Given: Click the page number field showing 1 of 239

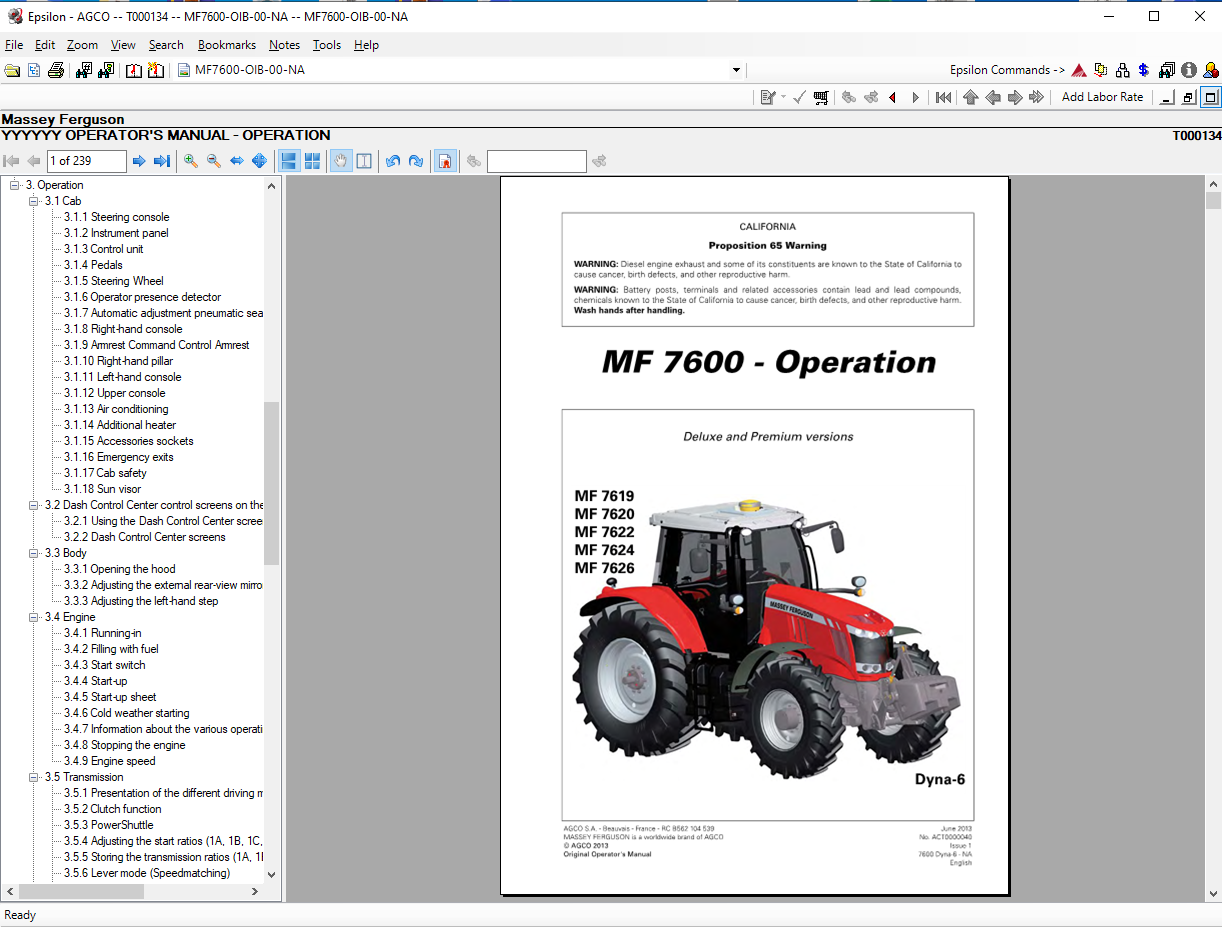Looking at the screenshot, I should pyautogui.click(x=86, y=161).
